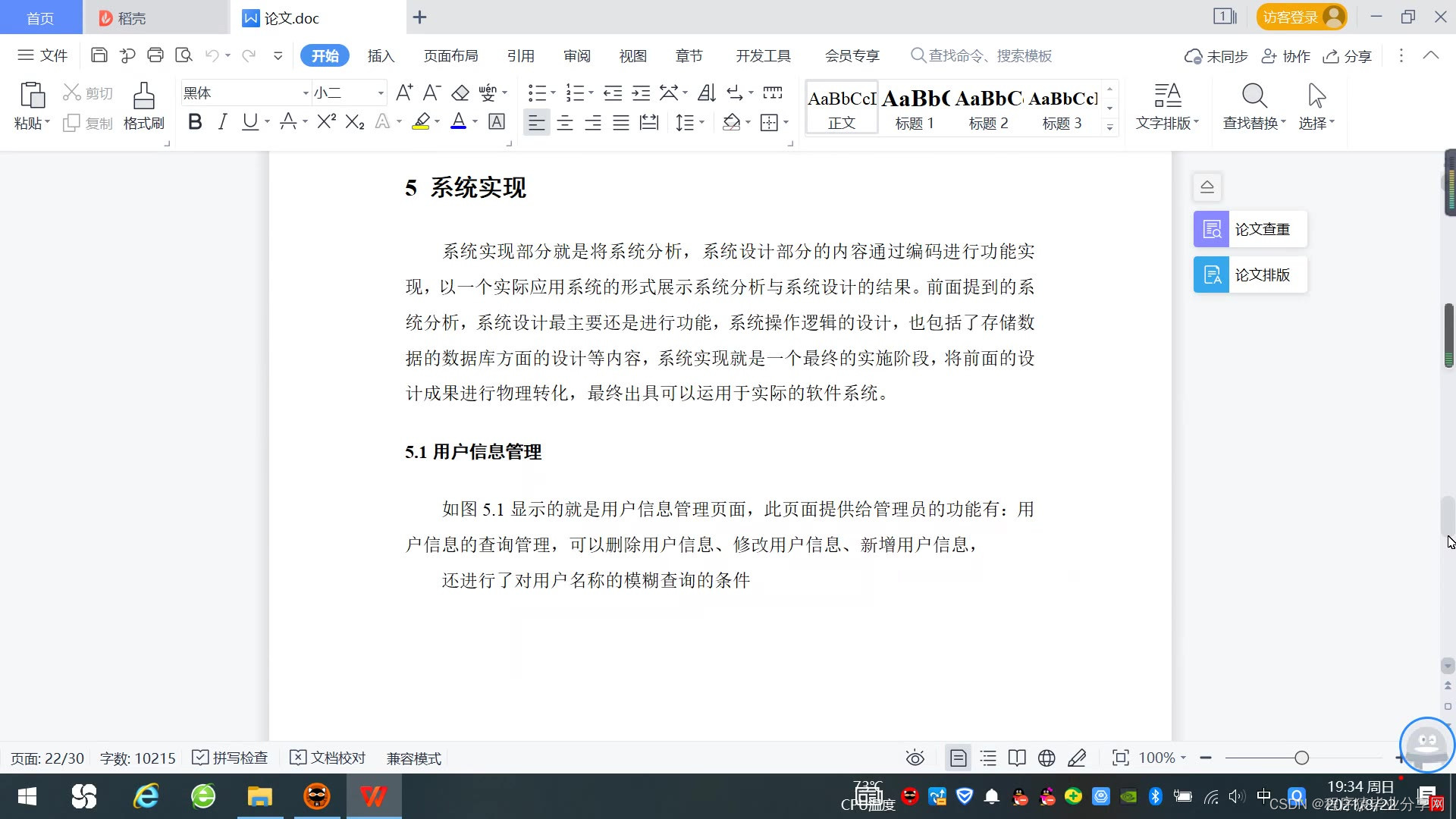Switch to web layout view globe icon
Screen dimensions: 1456x819
click(1046, 758)
